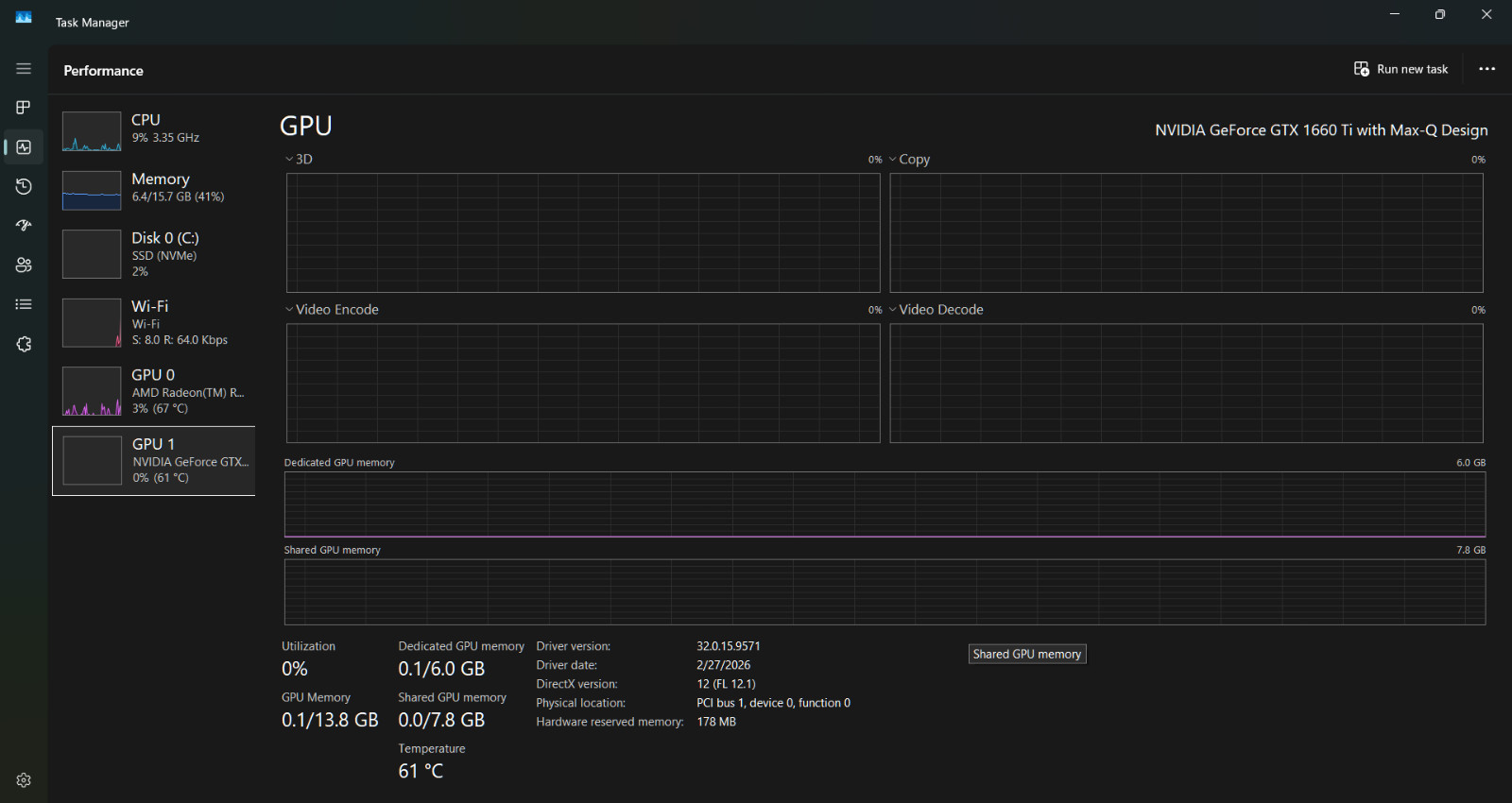Open the Video Decode graph dropdown

click(x=936, y=310)
